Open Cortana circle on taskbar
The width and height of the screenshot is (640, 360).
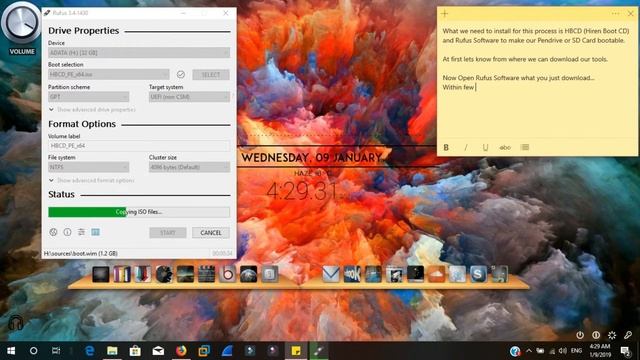pos(33,351)
